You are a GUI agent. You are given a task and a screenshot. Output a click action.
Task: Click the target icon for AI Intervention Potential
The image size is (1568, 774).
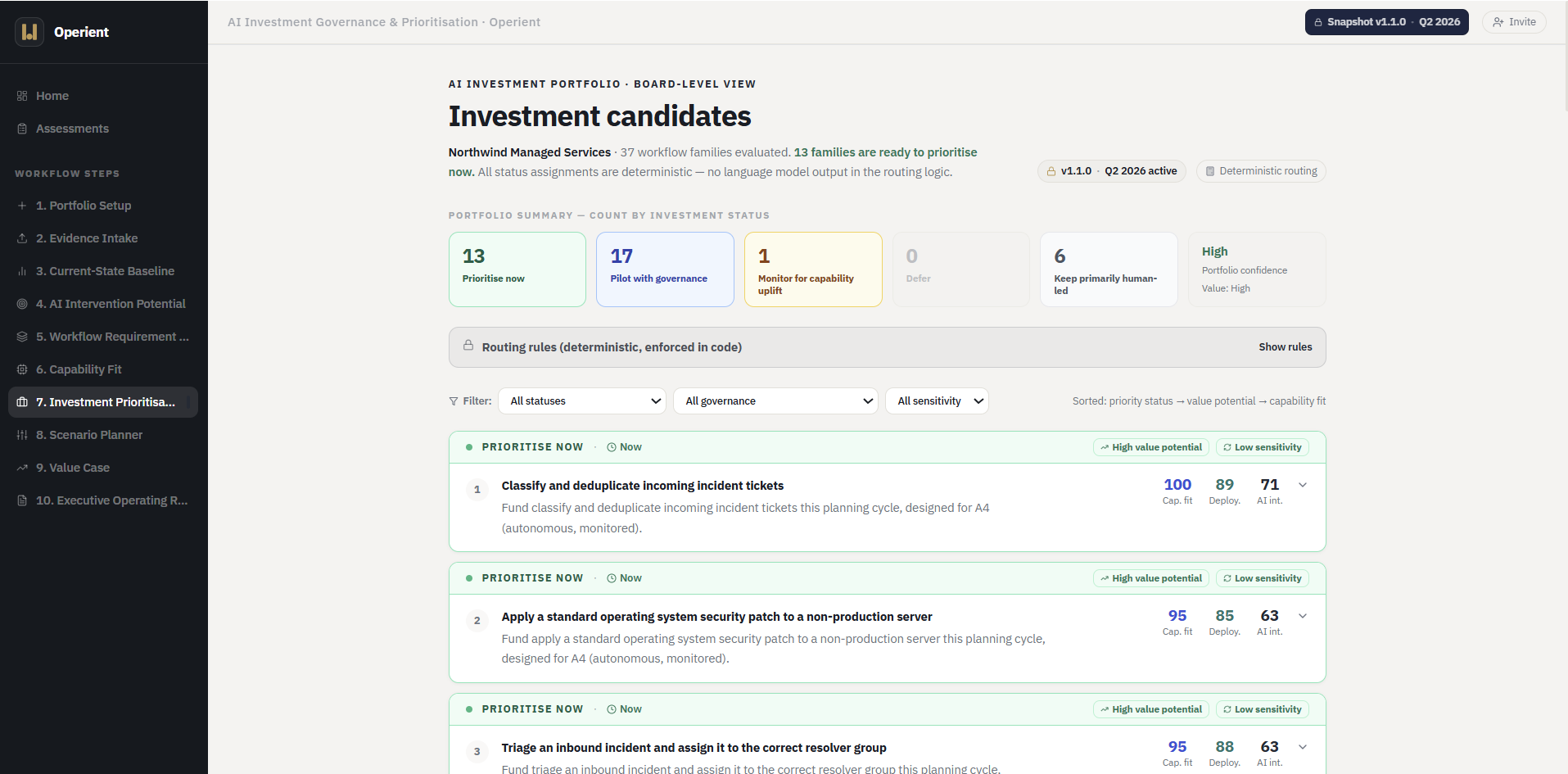click(22, 304)
